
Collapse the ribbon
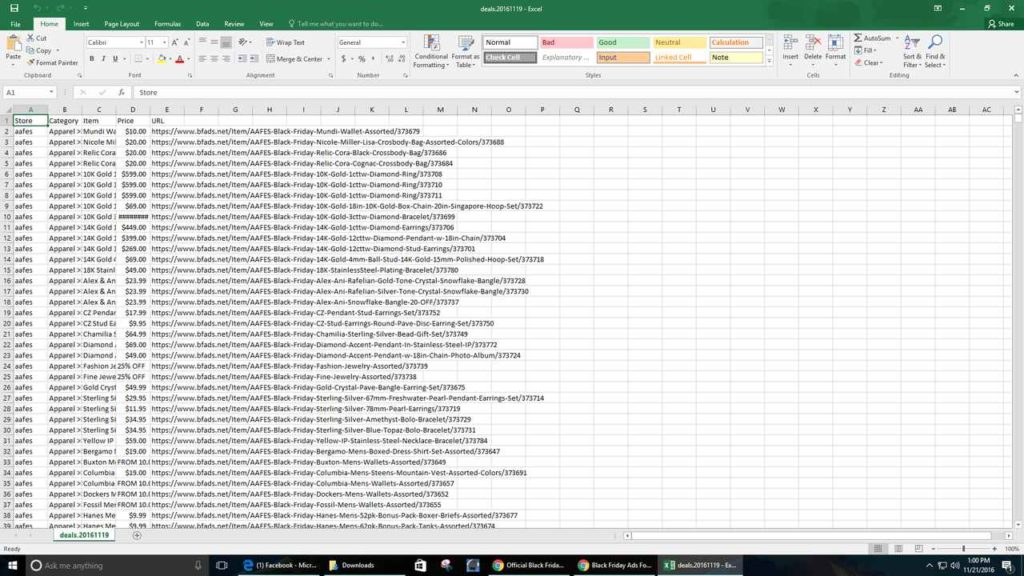pos(1016,76)
